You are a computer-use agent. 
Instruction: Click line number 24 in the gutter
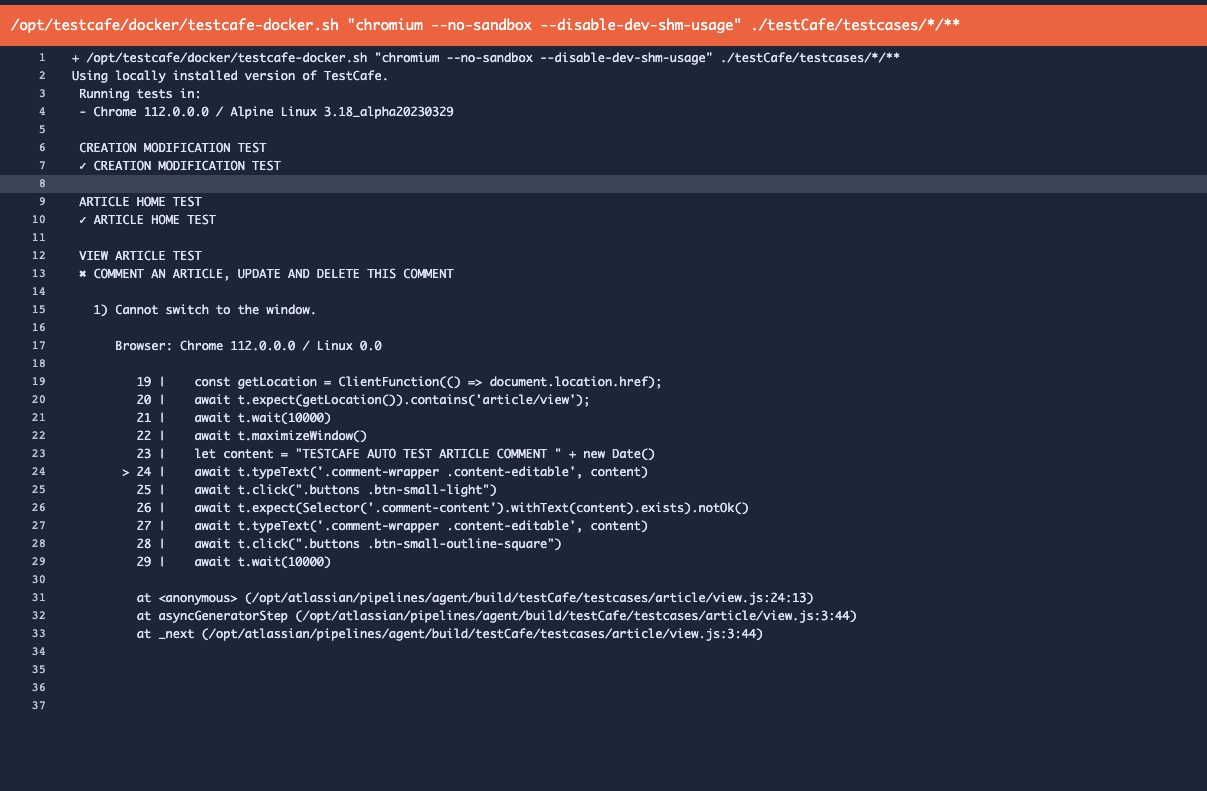click(x=38, y=471)
